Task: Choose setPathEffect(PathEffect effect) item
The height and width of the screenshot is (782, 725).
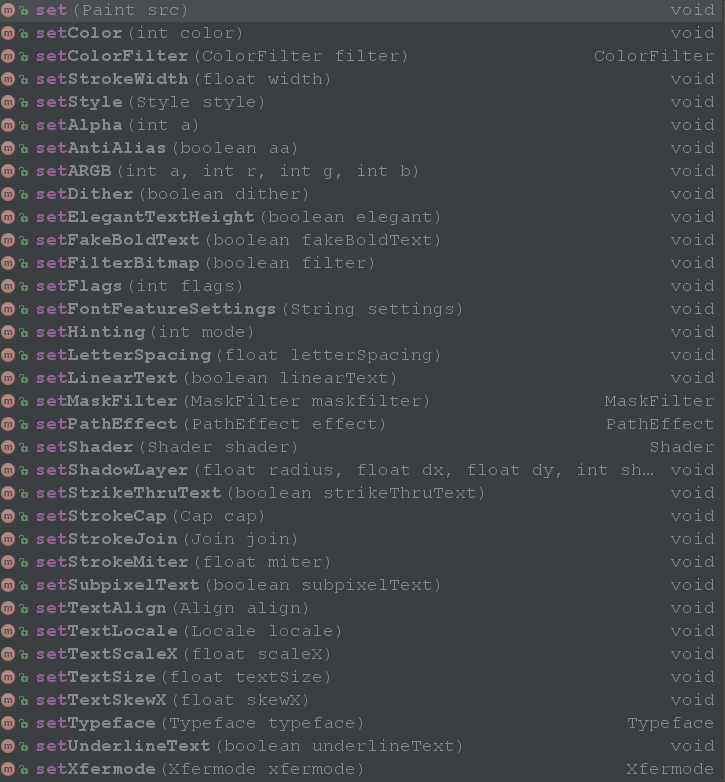Action: [362, 424]
